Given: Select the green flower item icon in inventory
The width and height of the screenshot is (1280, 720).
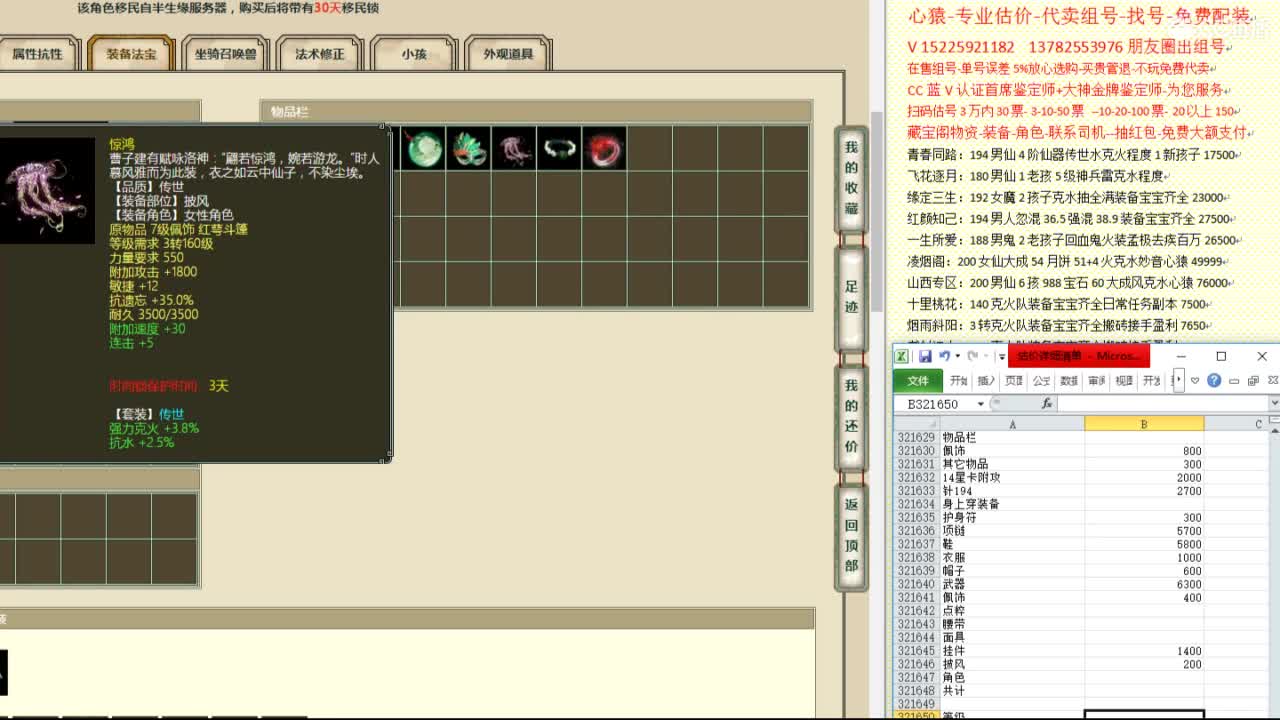Looking at the screenshot, I should 469,148.
